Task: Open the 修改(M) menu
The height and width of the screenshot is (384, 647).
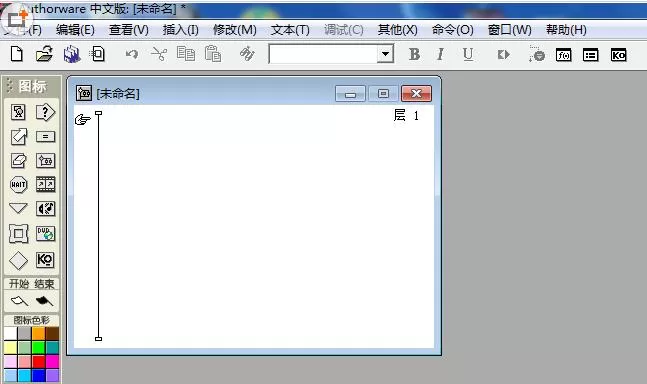Action: tap(235, 30)
